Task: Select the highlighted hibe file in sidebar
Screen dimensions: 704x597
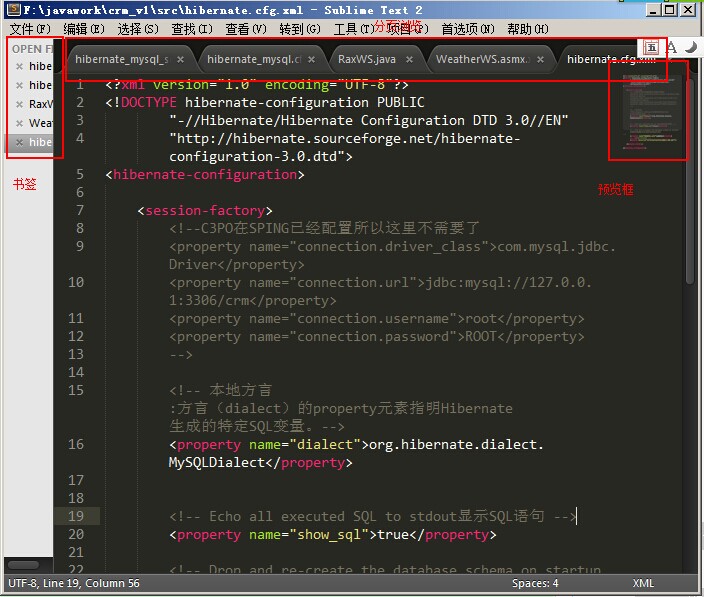Action: coord(40,142)
